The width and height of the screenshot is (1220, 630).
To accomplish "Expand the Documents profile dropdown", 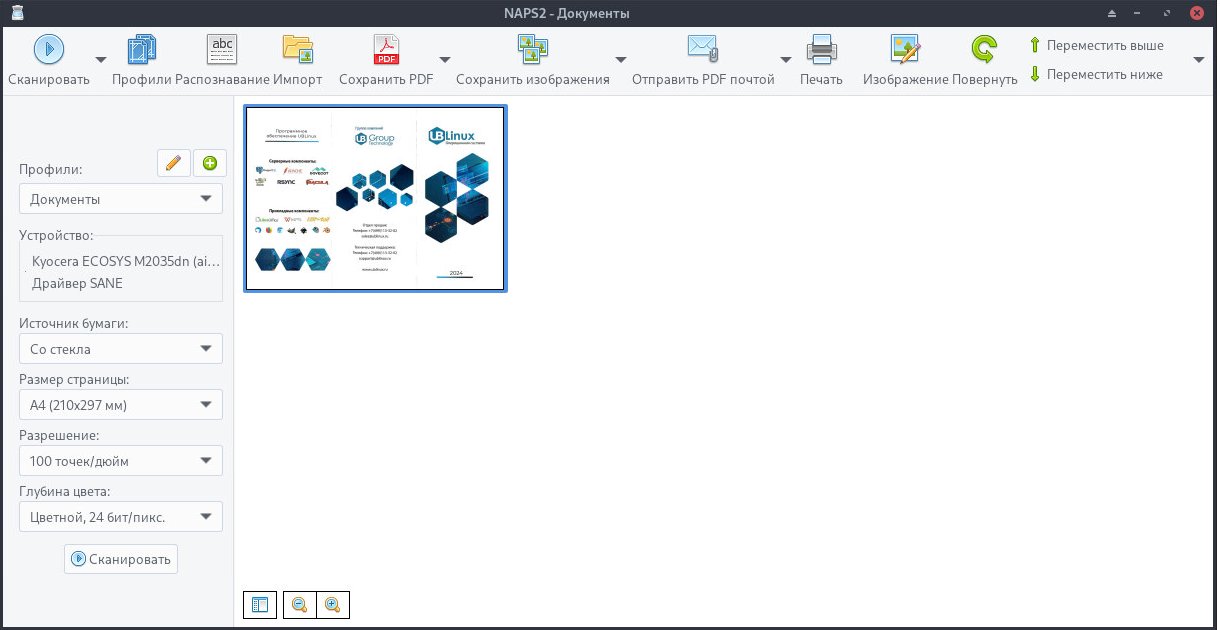I will tap(121, 199).
